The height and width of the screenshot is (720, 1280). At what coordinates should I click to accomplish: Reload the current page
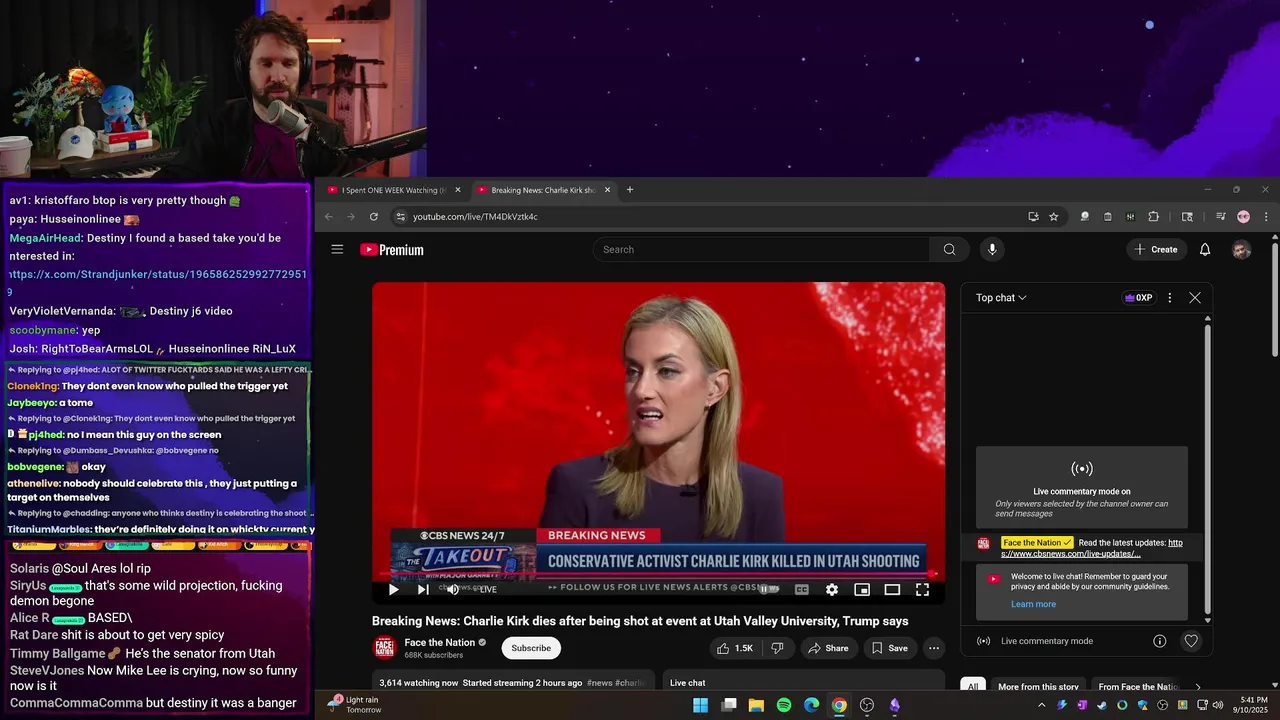point(374,217)
